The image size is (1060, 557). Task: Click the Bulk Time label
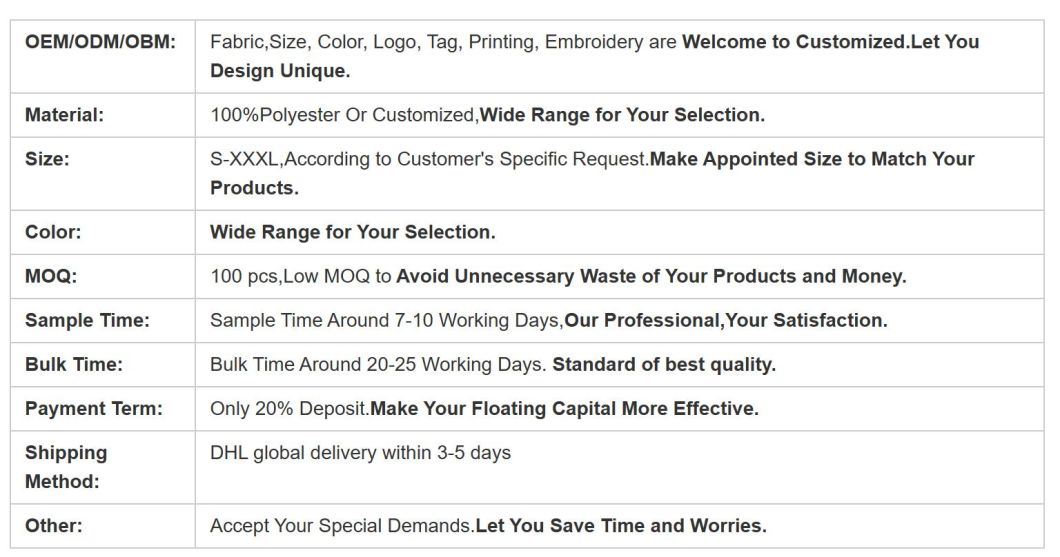(x=74, y=364)
